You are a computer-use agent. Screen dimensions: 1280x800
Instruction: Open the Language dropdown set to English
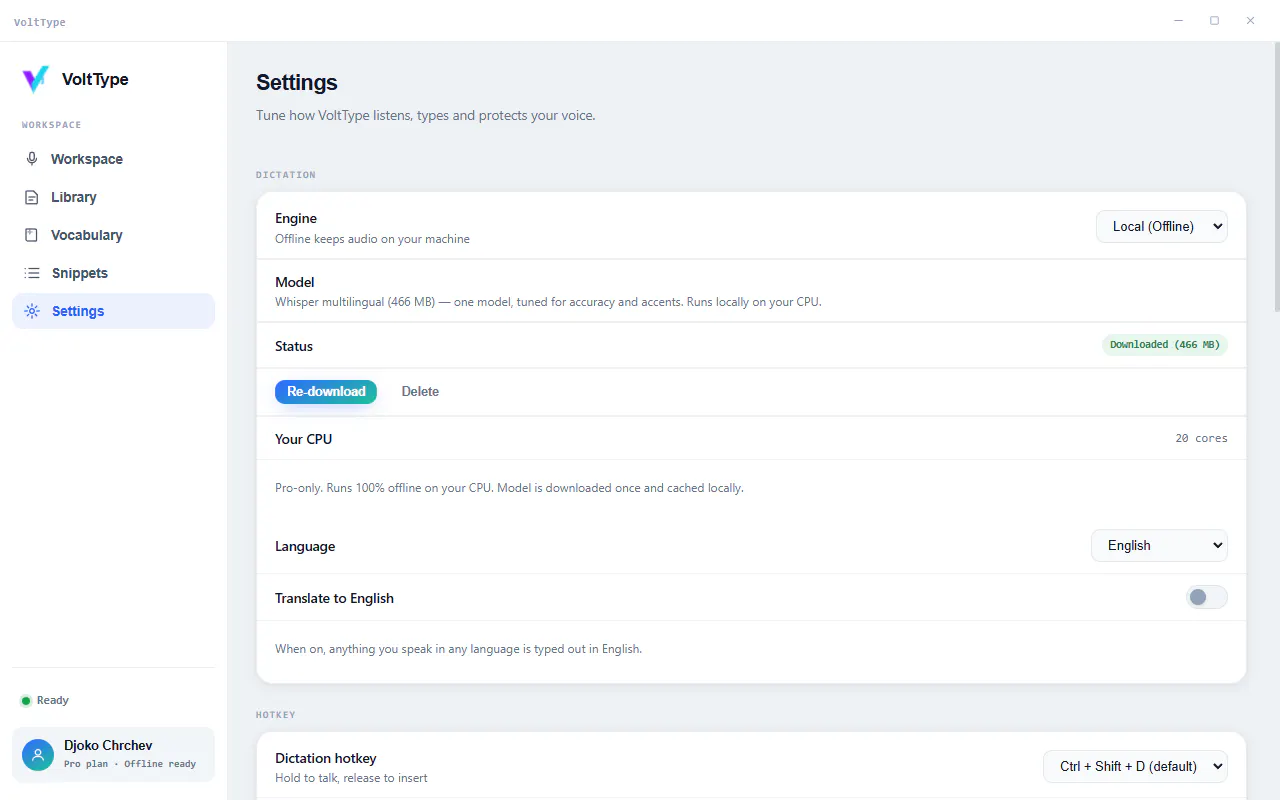(1159, 546)
